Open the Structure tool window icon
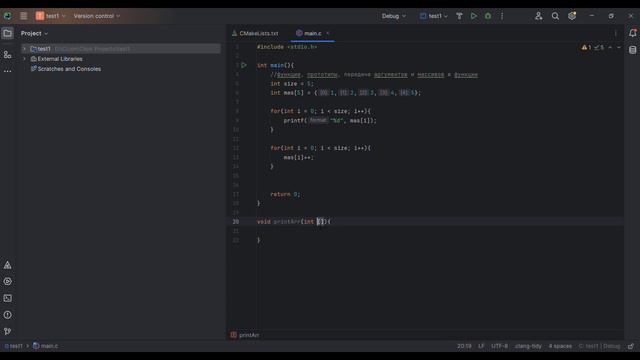This screenshot has height=360, width=640. click(x=7, y=55)
